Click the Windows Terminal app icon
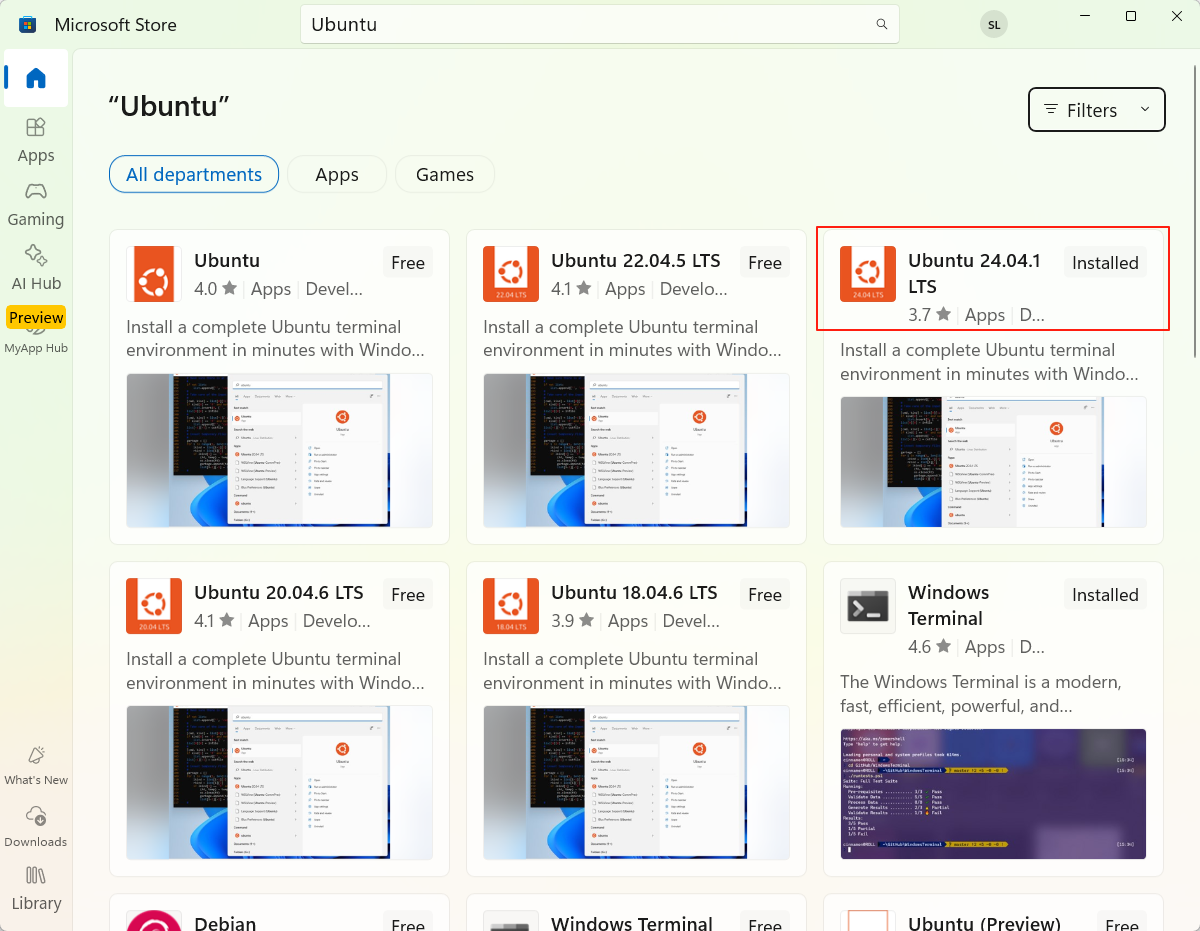Screen dimensions: 1200x931 click(x=868, y=606)
